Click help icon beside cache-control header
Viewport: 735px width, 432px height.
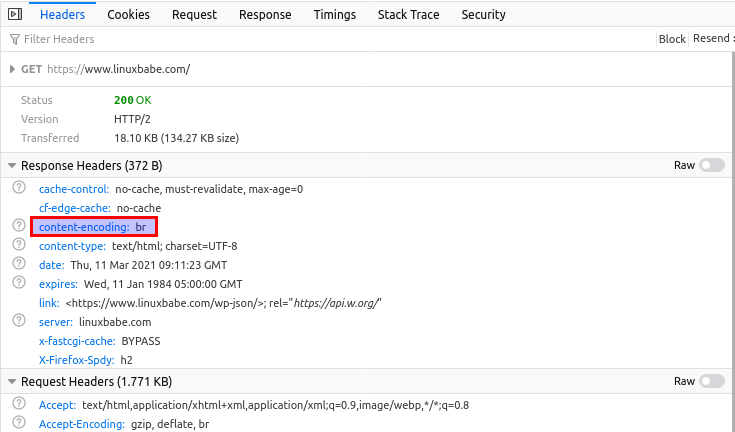pos(18,188)
